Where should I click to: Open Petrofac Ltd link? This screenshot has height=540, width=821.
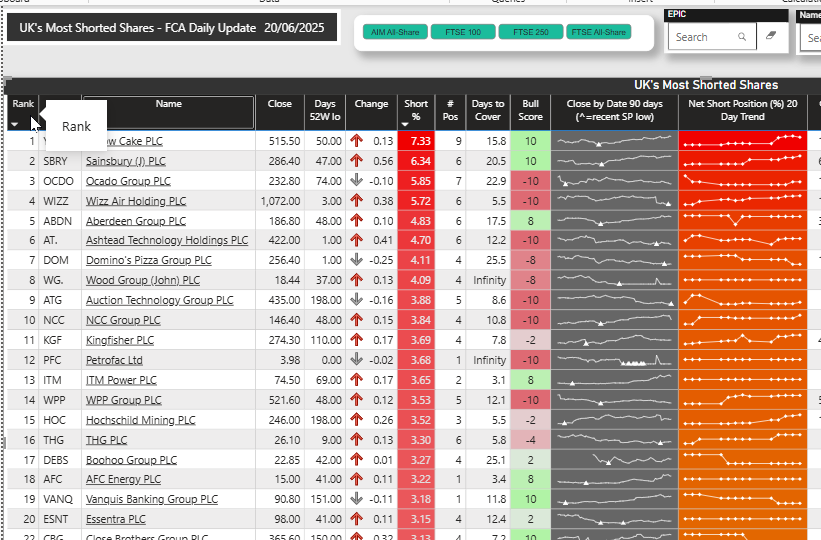[x=114, y=360]
